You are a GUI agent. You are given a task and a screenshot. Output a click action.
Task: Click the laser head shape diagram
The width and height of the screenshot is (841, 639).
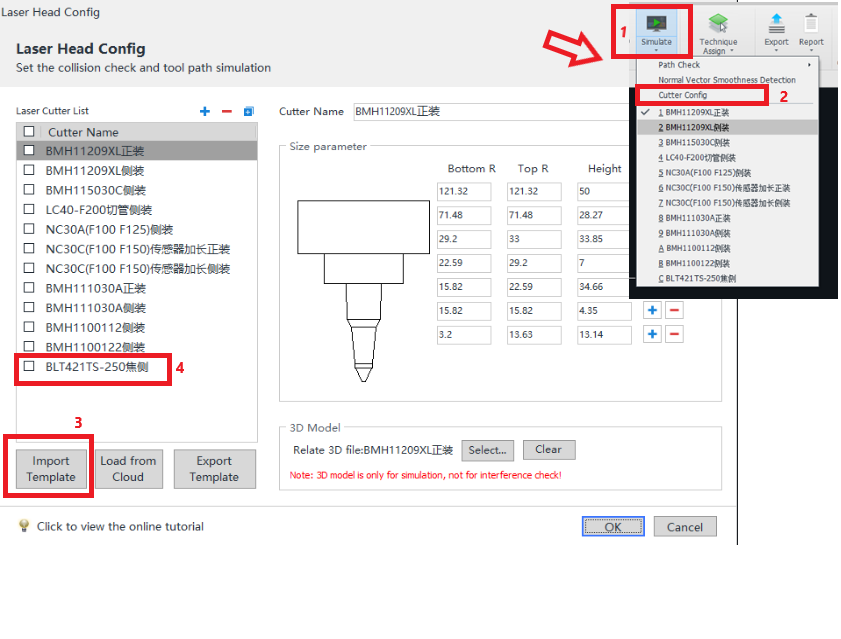click(x=364, y=291)
